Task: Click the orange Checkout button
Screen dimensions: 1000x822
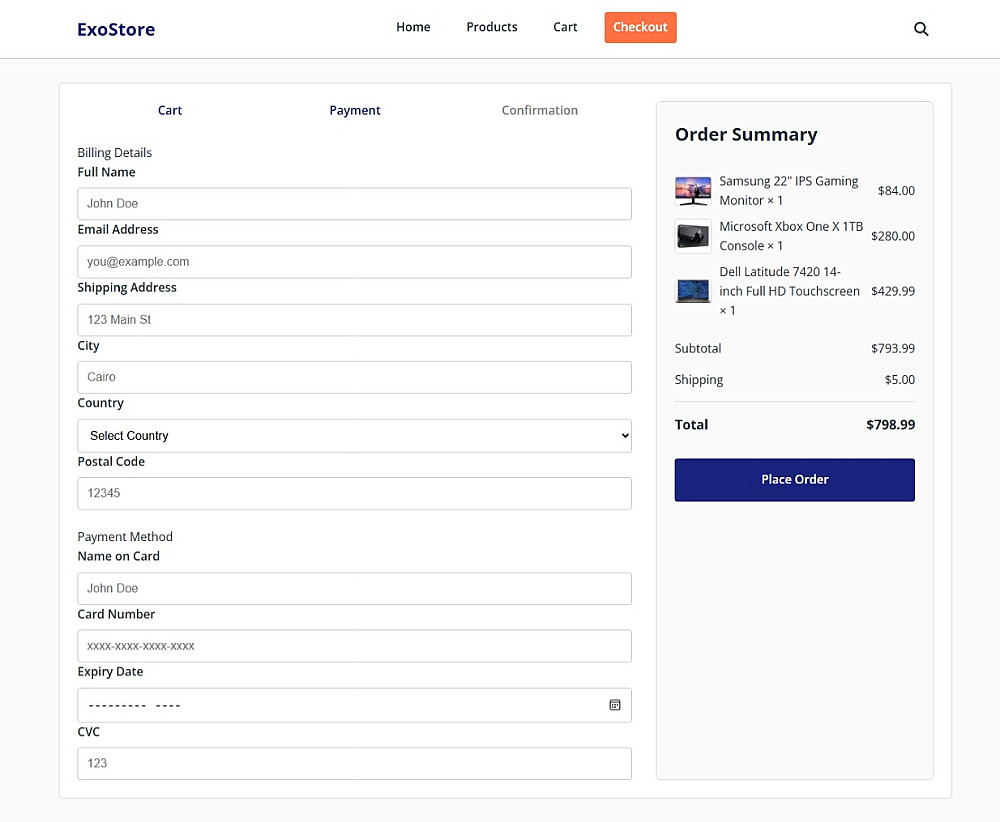Action: click(640, 27)
